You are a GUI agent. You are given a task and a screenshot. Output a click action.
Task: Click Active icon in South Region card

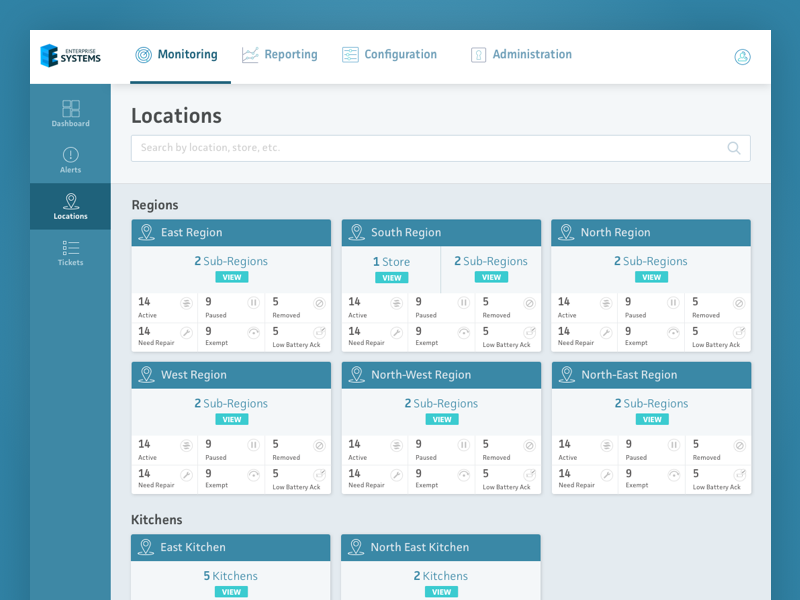click(x=396, y=303)
